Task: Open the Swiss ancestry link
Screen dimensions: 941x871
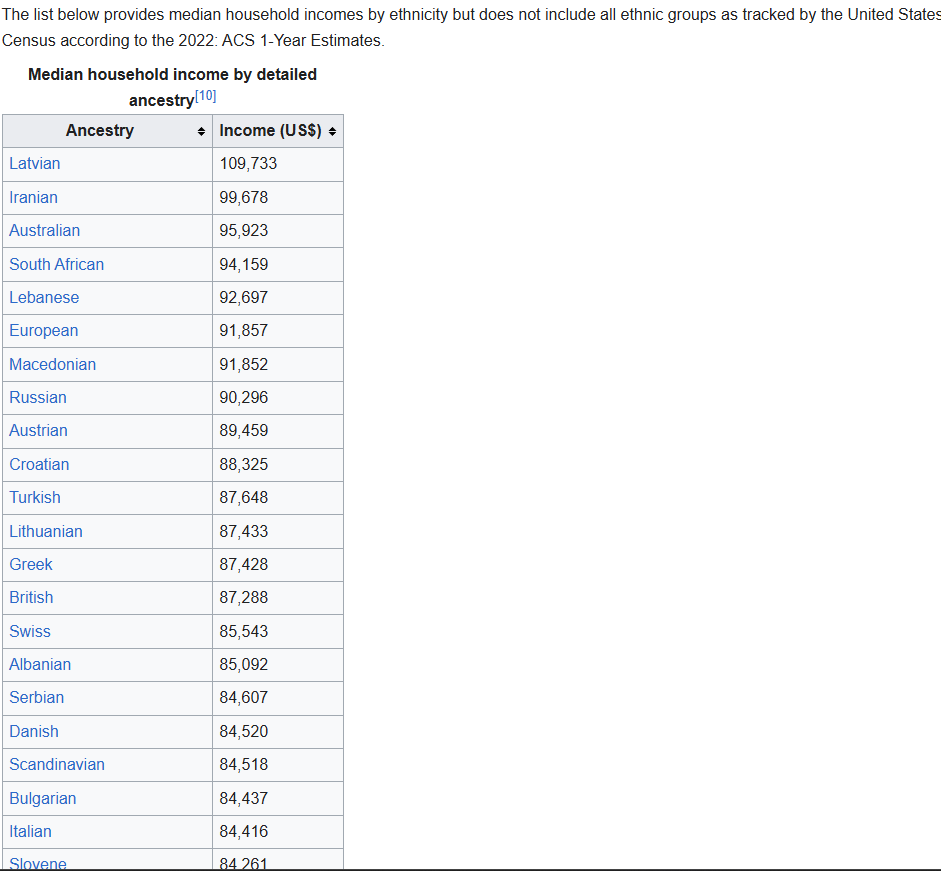Action: (x=30, y=631)
